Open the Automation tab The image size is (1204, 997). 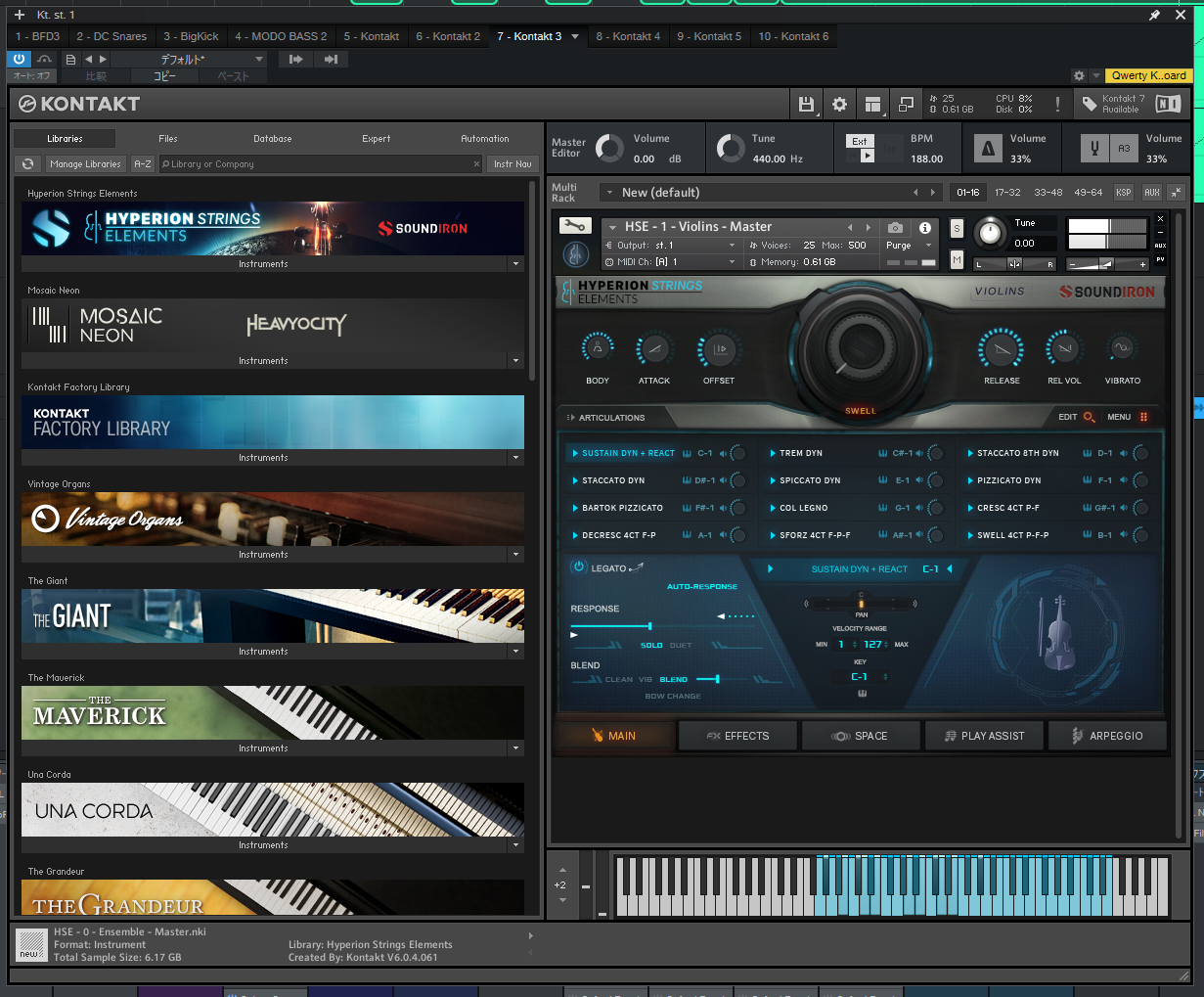pyautogui.click(x=485, y=139)
